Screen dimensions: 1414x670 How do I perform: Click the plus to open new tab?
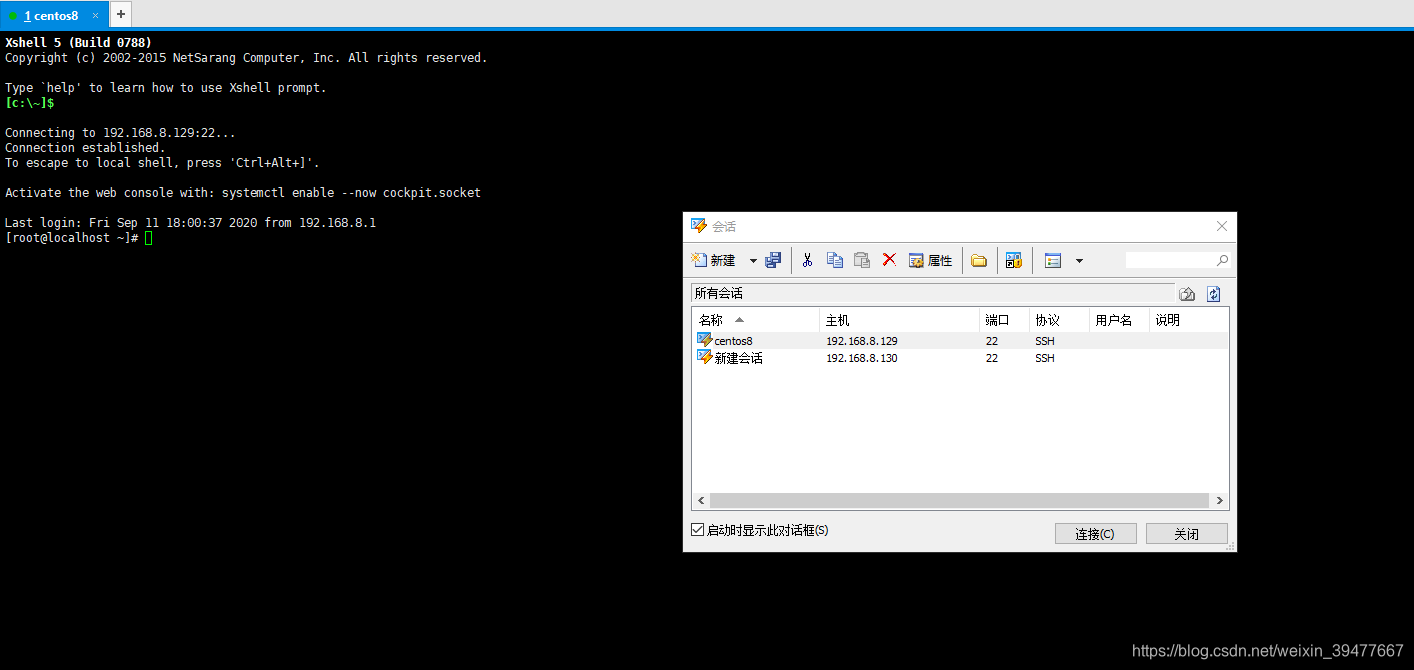point(120,14)
